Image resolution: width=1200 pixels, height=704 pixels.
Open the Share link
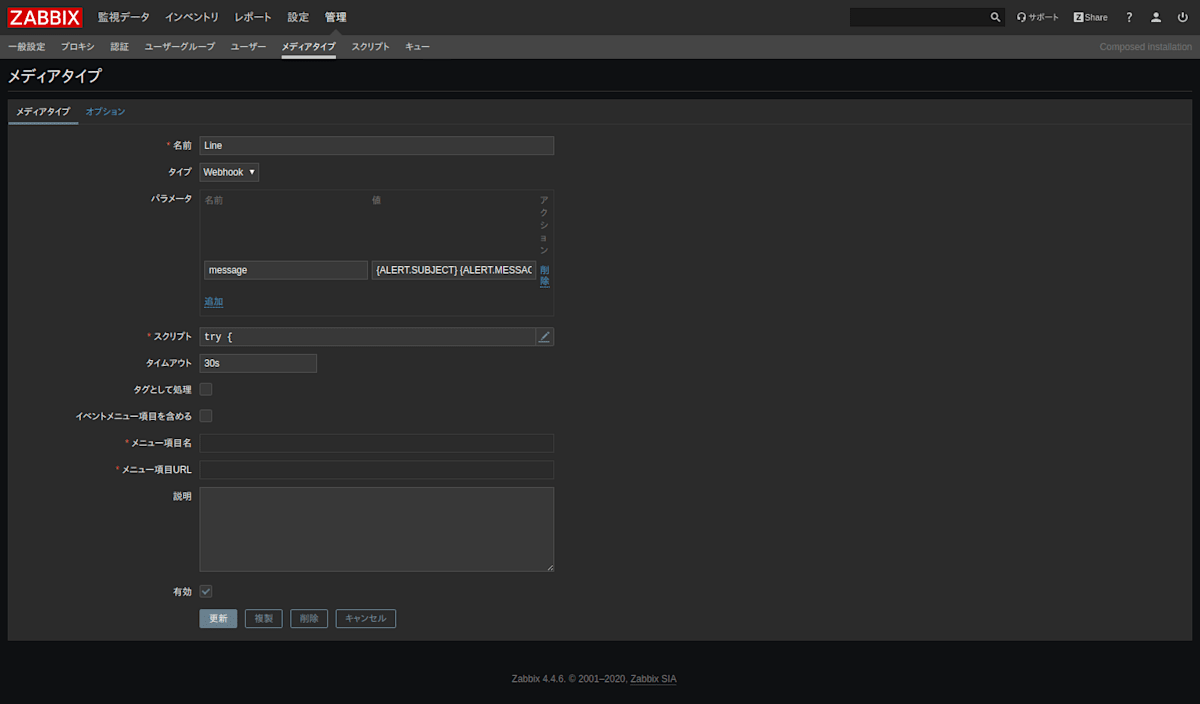pyautogui.click(x=1091, y=17)
